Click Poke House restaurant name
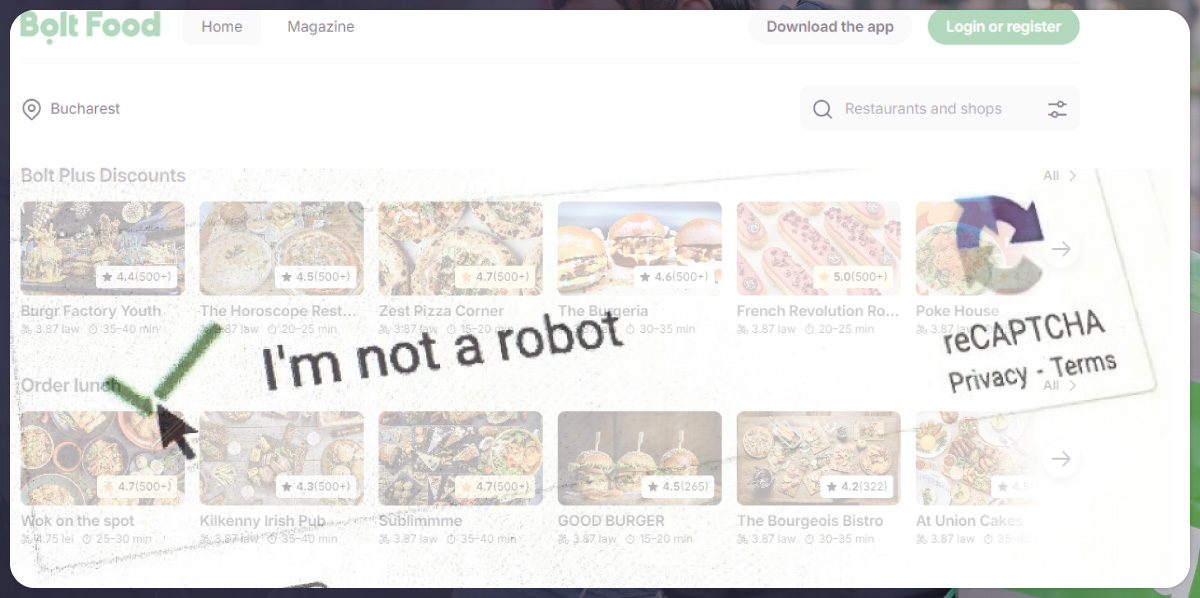 (x=957, y=311)
